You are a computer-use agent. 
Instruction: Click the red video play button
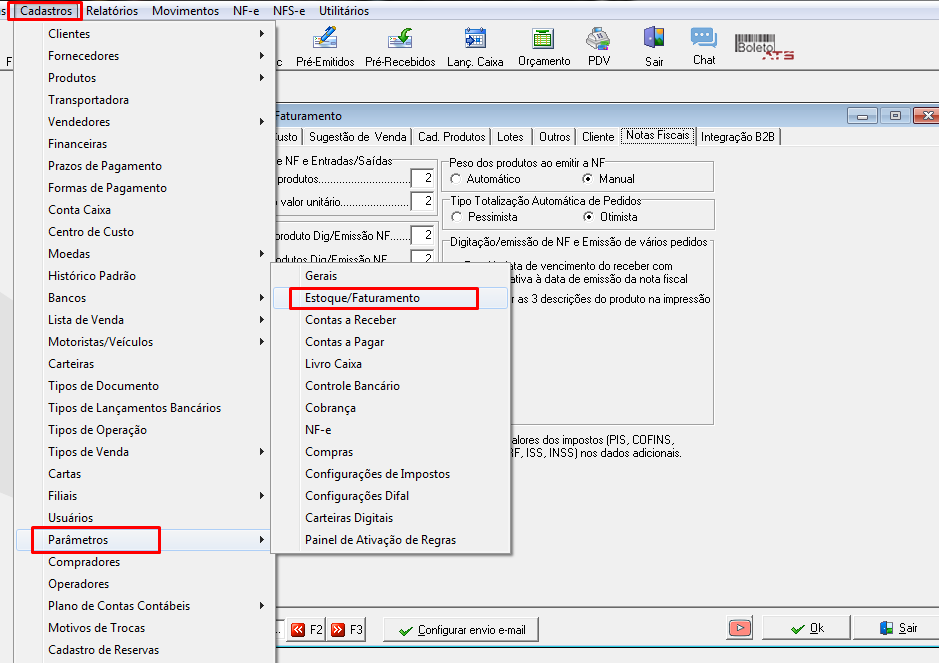coord(740,628)
